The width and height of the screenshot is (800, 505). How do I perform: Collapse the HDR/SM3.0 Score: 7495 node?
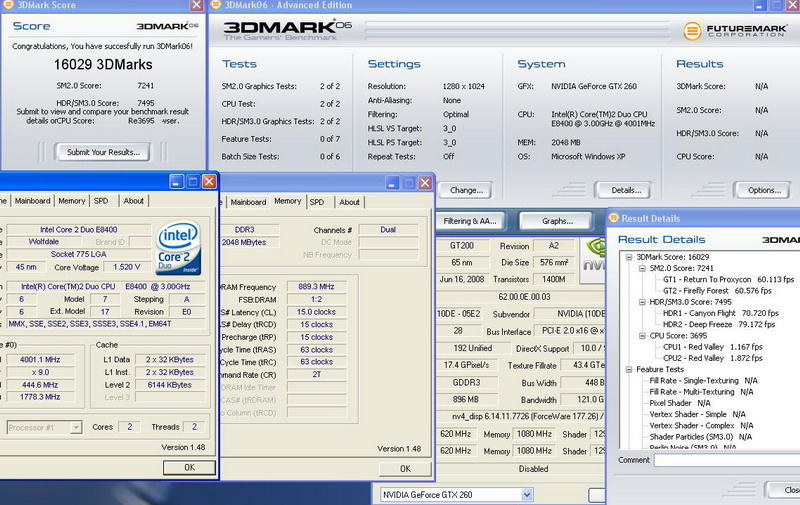642,302
